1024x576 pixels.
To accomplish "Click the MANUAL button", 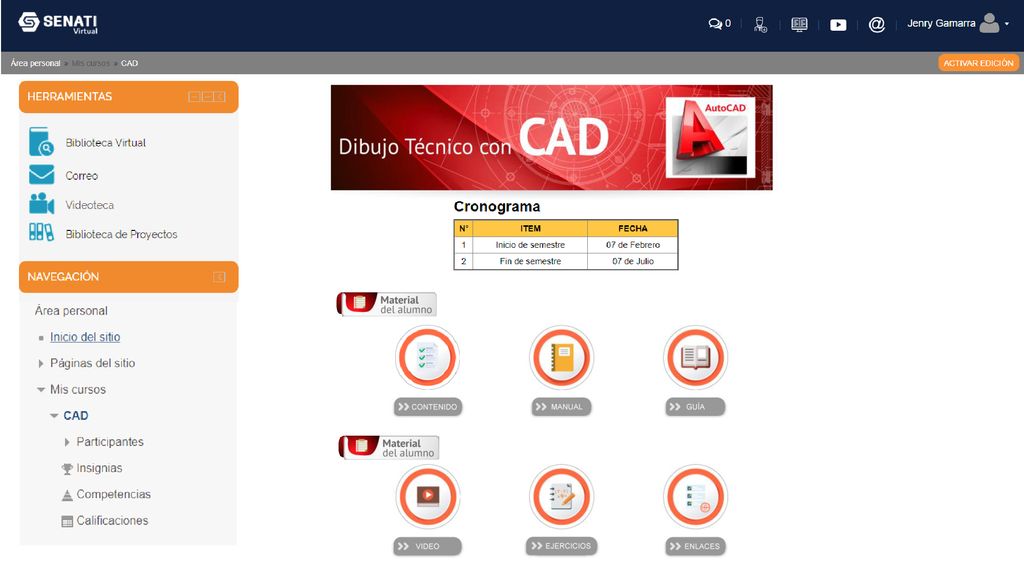I will click(x=562, y=407).
